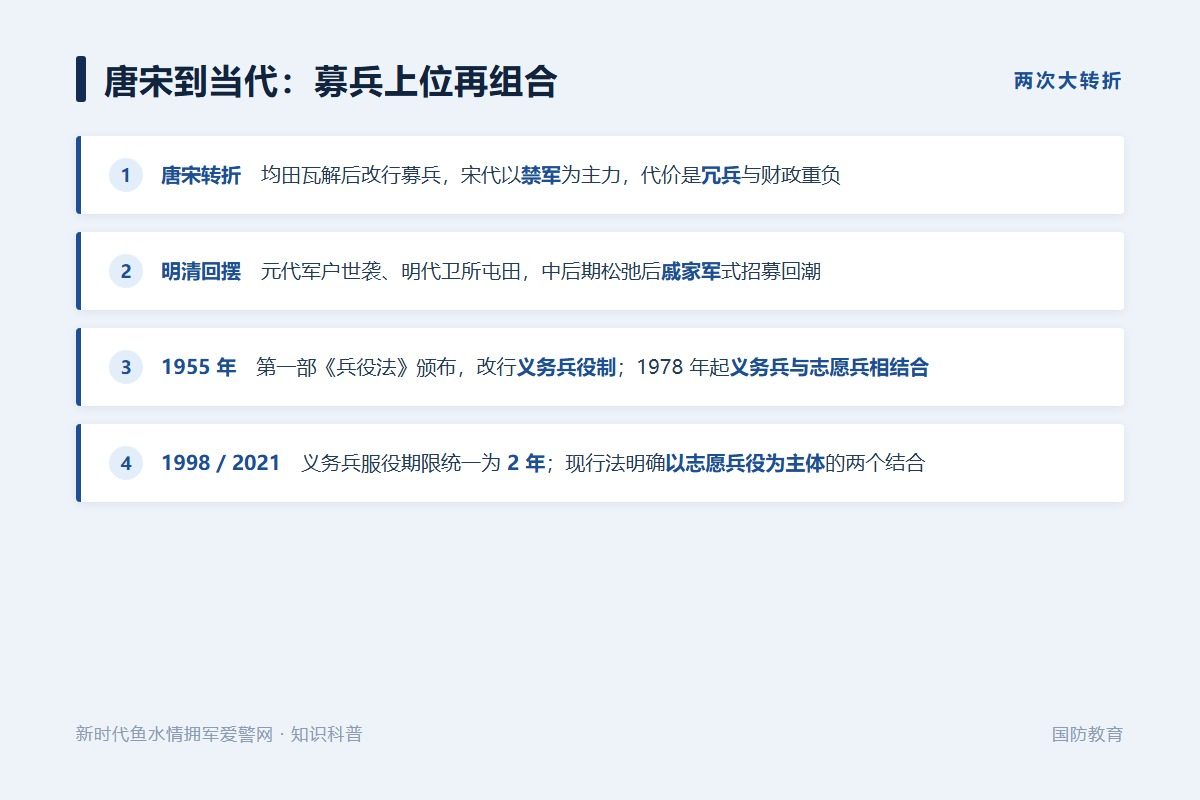Click the phrase 的两个结合
This screenshot has height=800, width=1200.
point(875,464)
